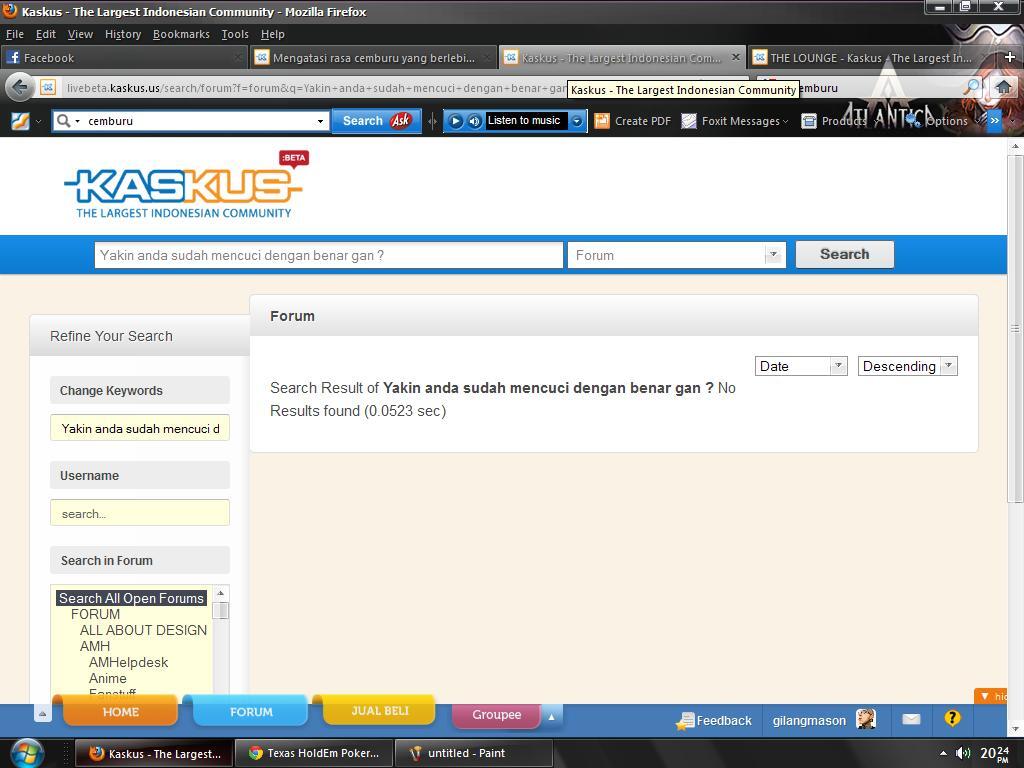Image resolution: width=1024 pixels, height=768 pixels.
Task: Click the Username search input field
Action: coord(140,513)
